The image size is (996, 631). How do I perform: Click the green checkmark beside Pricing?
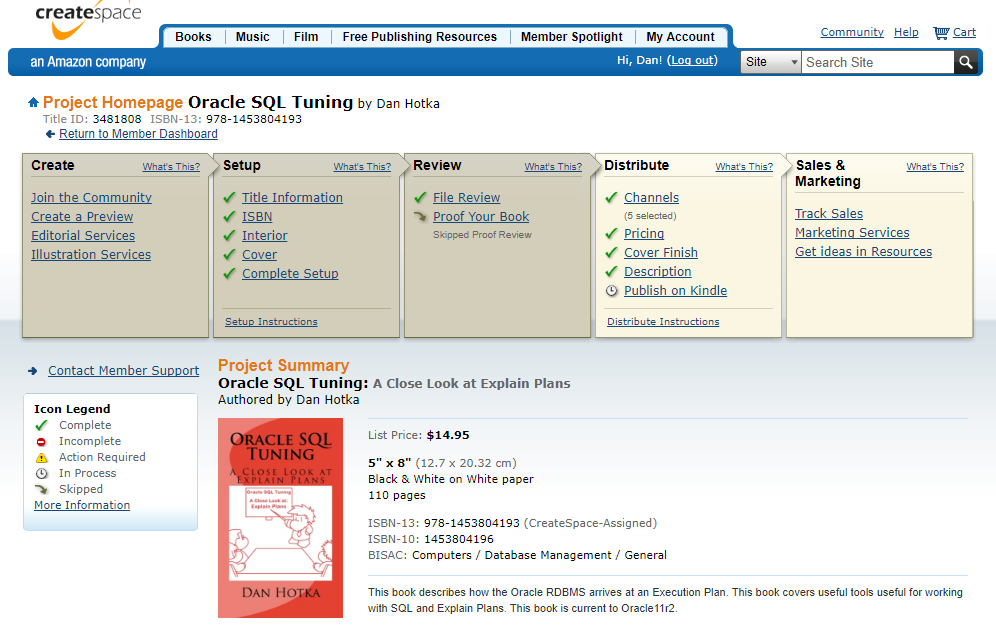tap(611, 234)
